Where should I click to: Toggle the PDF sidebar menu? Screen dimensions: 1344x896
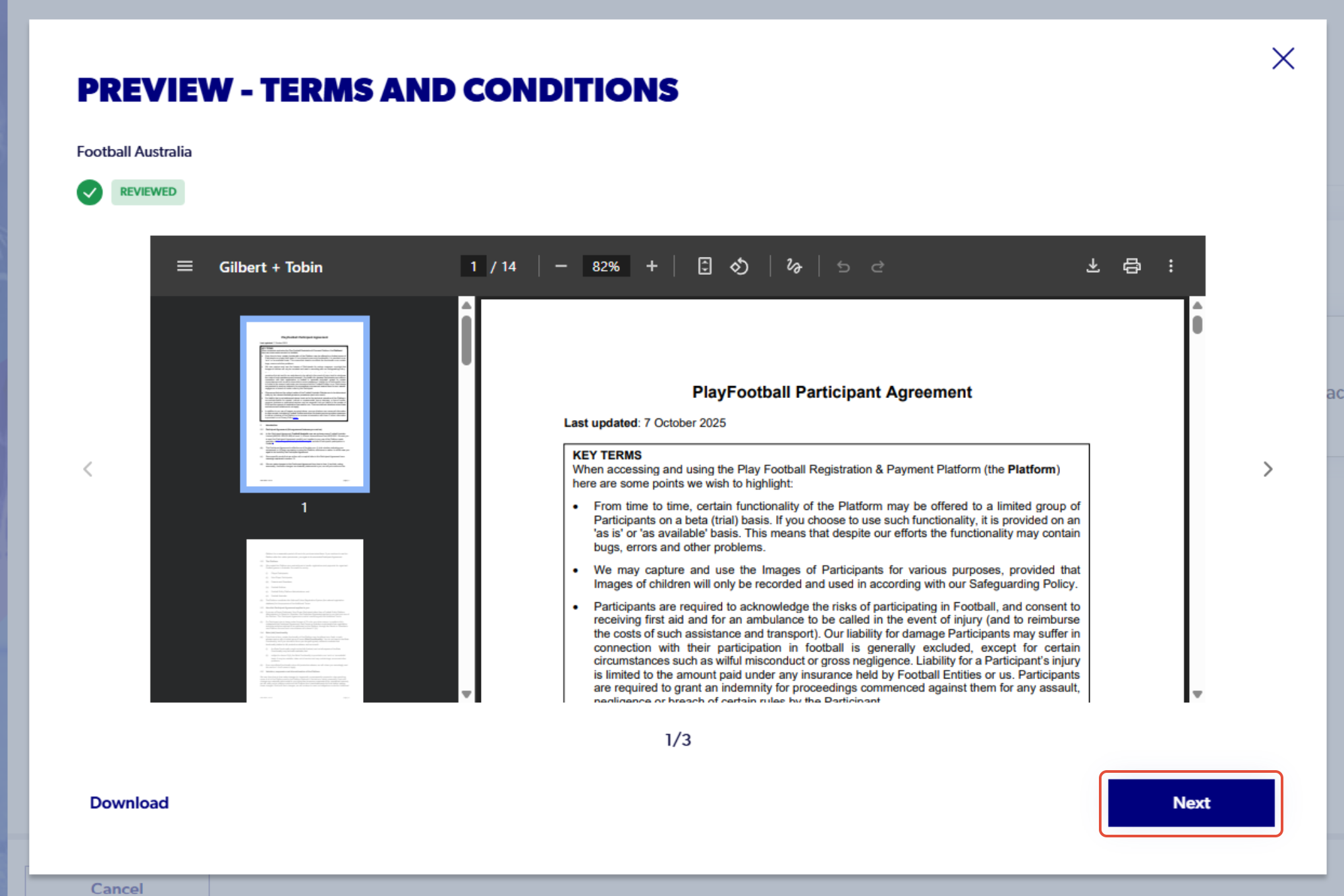point(184,266)
